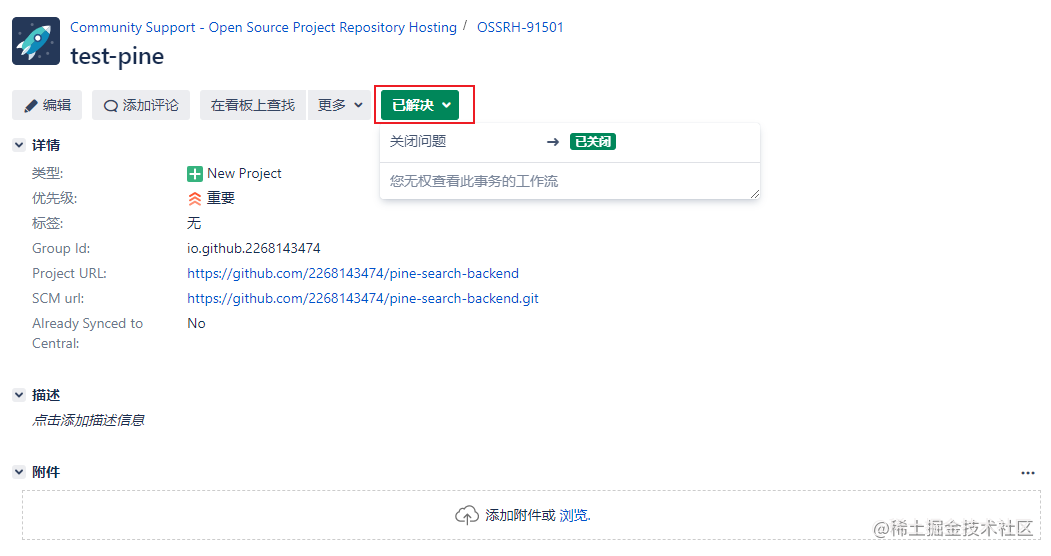
Task: Click the 类型 value New Project text
Action: 244,173
